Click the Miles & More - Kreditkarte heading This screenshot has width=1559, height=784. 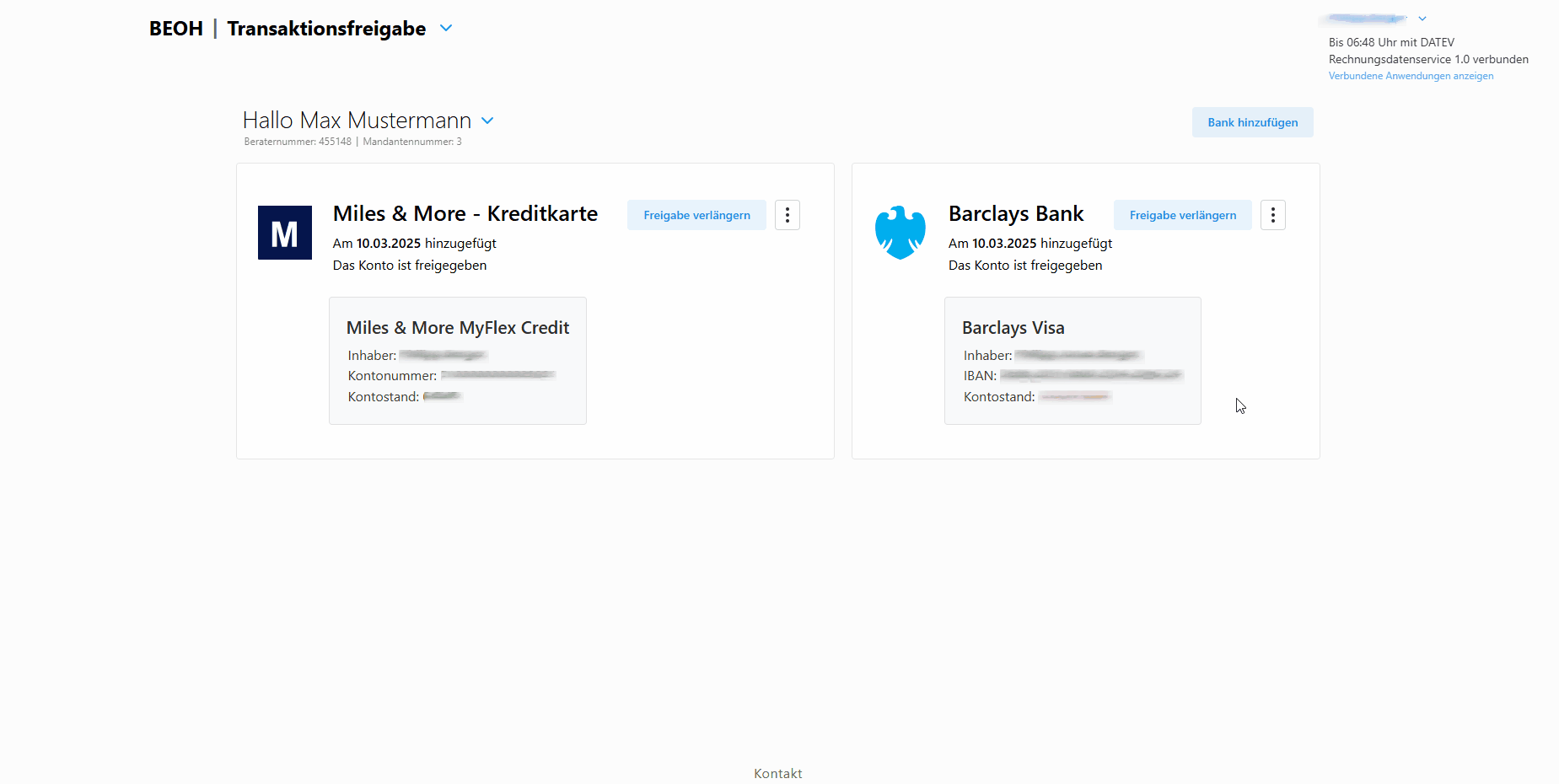point(465,213)
